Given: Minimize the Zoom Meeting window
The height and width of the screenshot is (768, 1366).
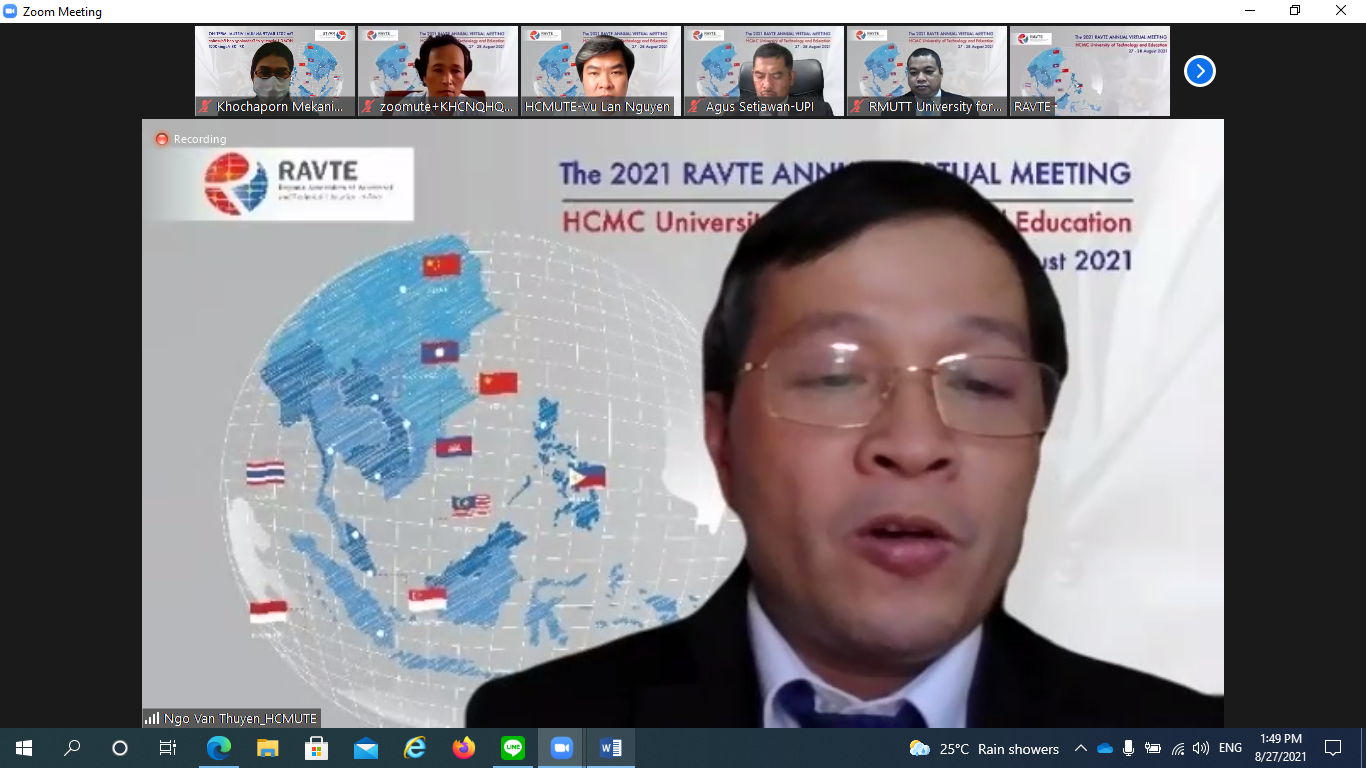Looking at the screenshot, I should pos(1249,11).
